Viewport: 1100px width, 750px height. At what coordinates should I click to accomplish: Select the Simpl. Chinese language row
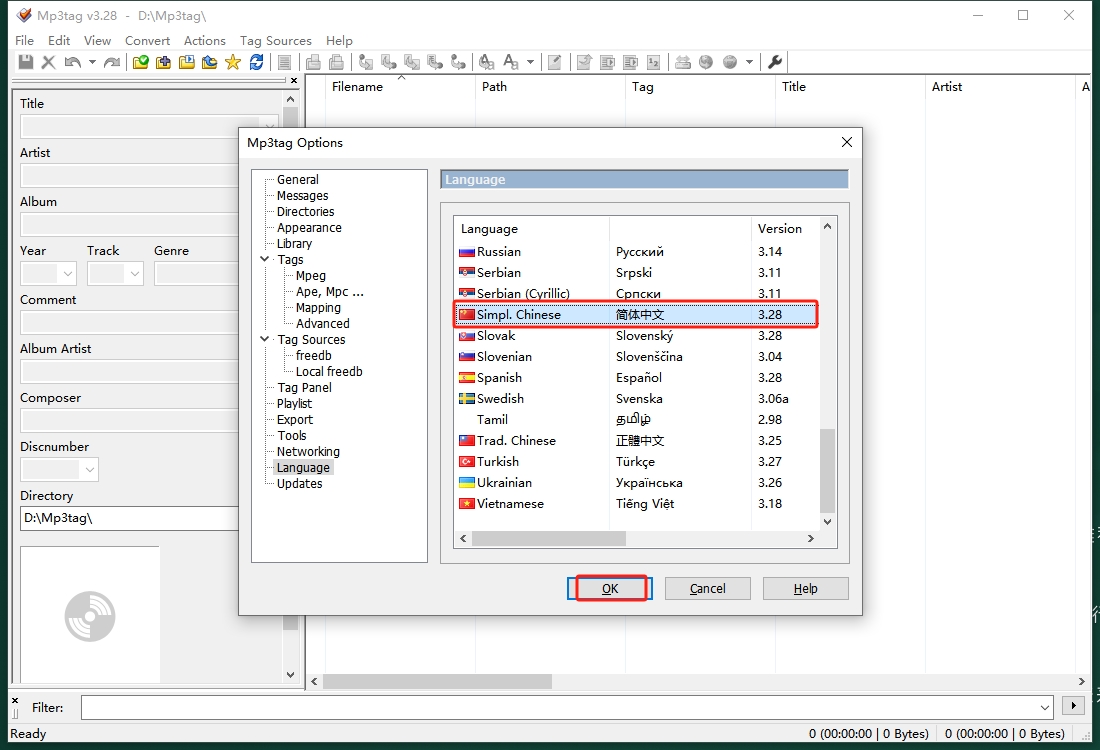pyautogui.click(x=636, y=315)
